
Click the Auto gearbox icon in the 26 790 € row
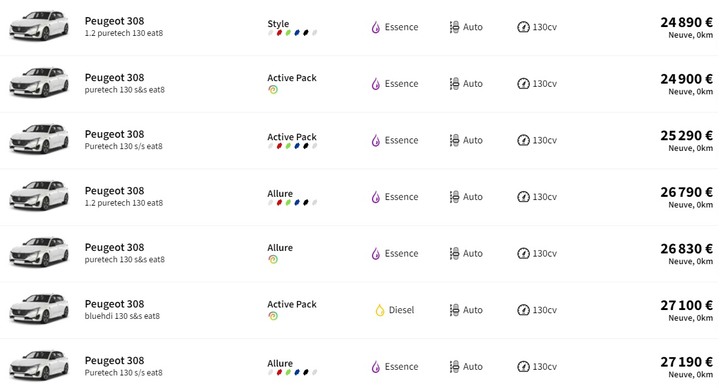pos(454,197)
